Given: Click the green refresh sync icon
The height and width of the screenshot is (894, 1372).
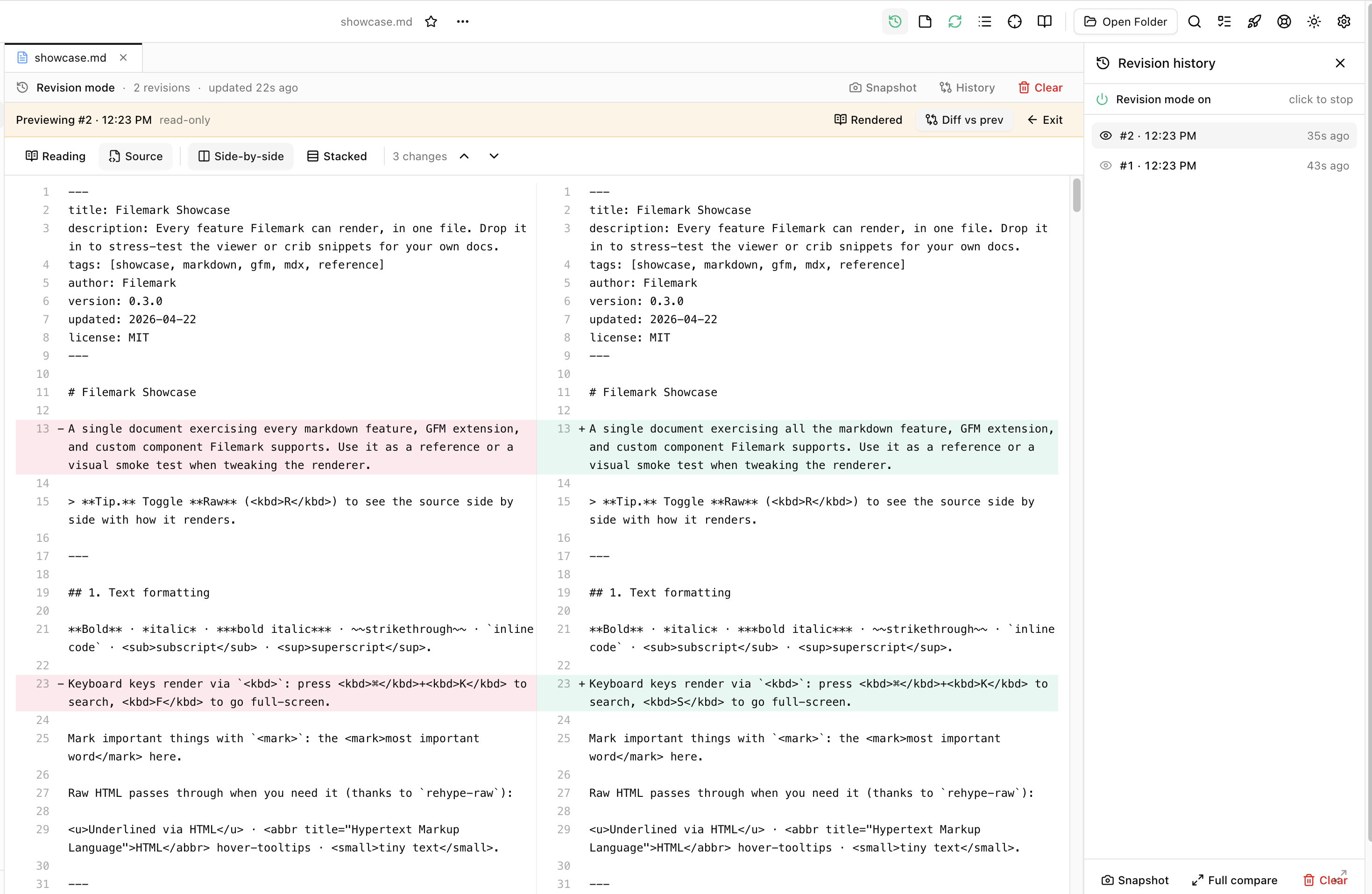Looking at the screenshot, I should point(955,22).
